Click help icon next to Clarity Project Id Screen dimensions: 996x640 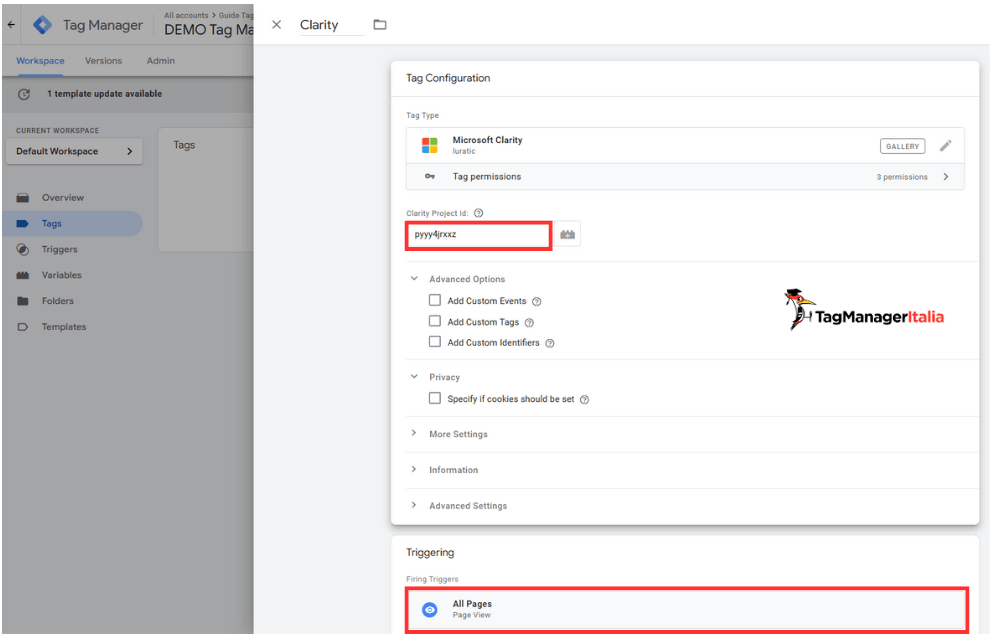478,213
